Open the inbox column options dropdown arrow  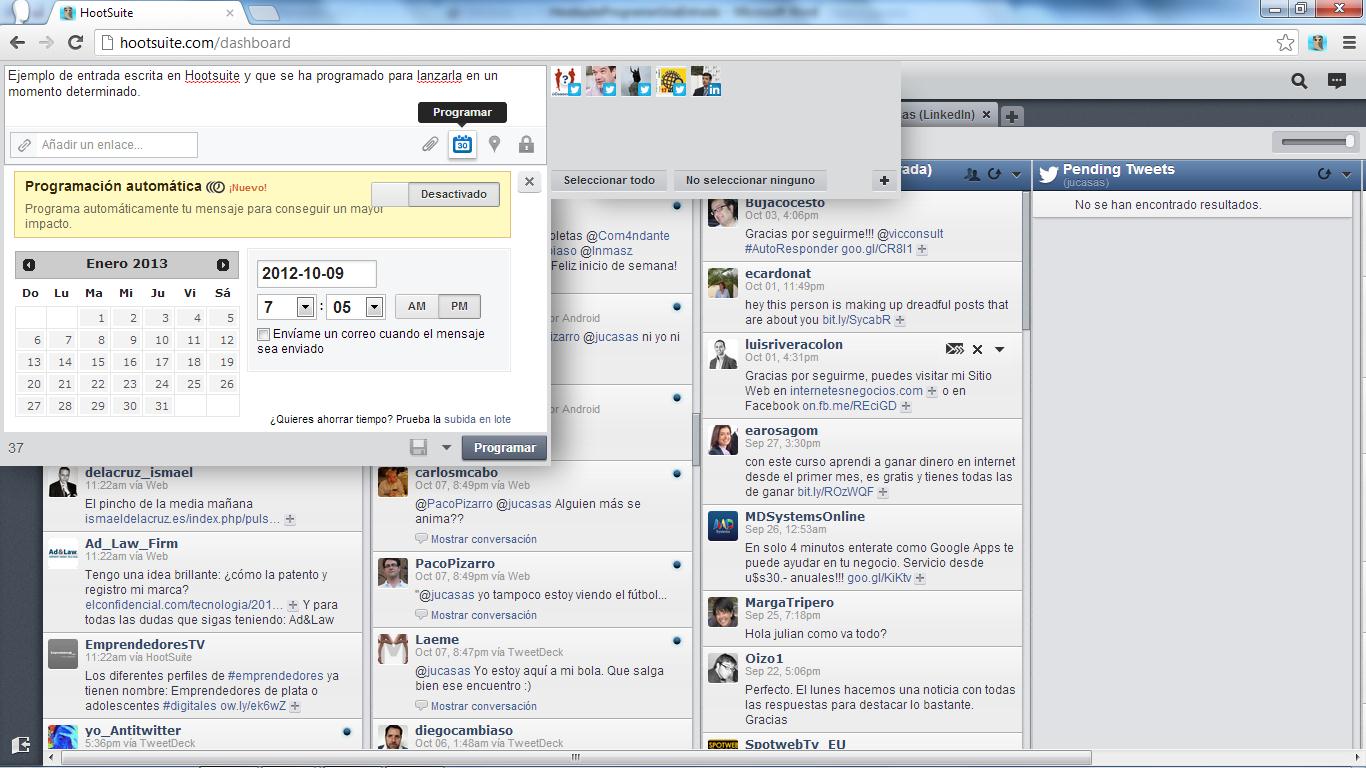coord(1016,175)
